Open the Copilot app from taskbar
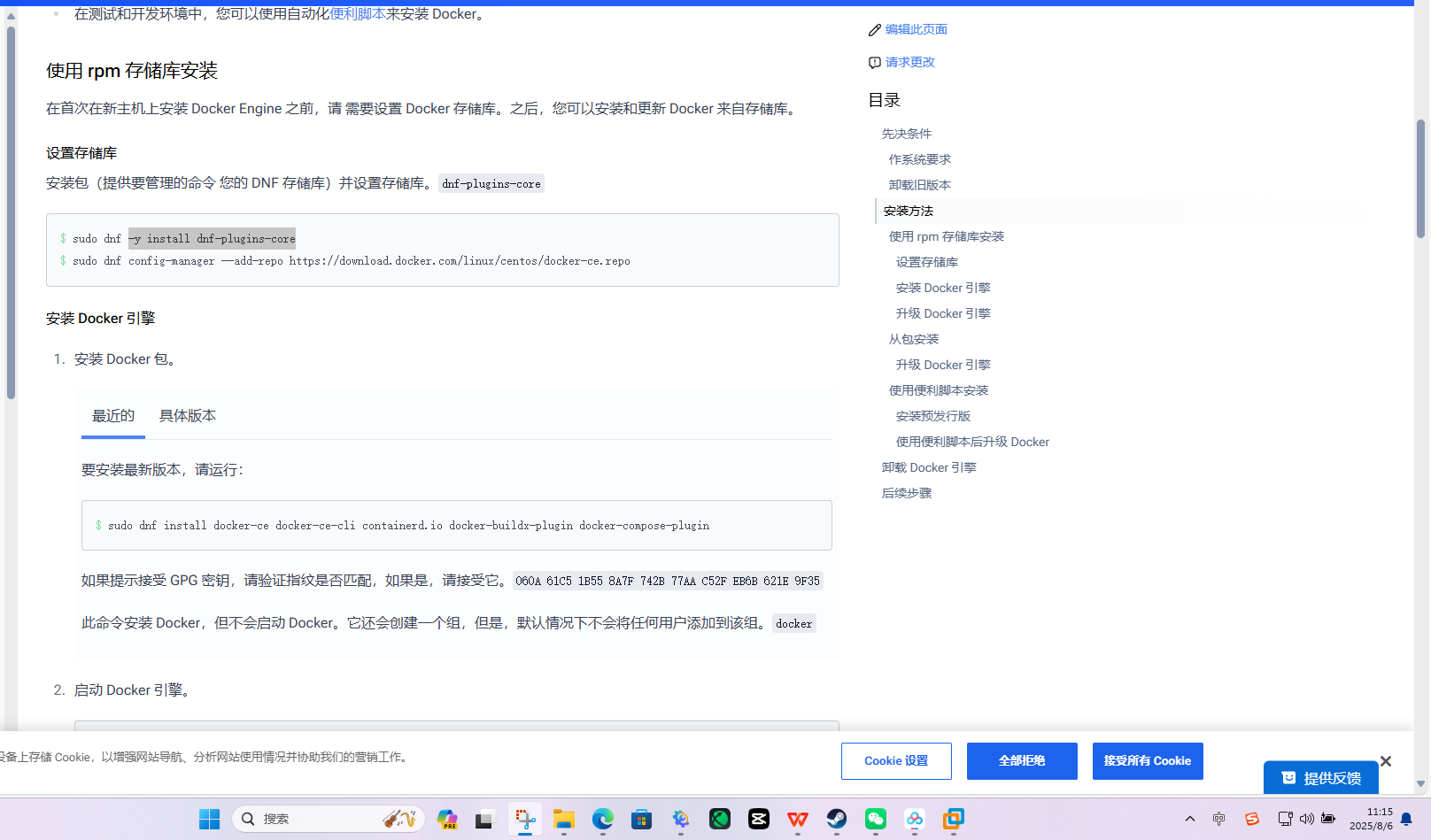This screenshot has height=840, width=1431. tap(447, 820)
